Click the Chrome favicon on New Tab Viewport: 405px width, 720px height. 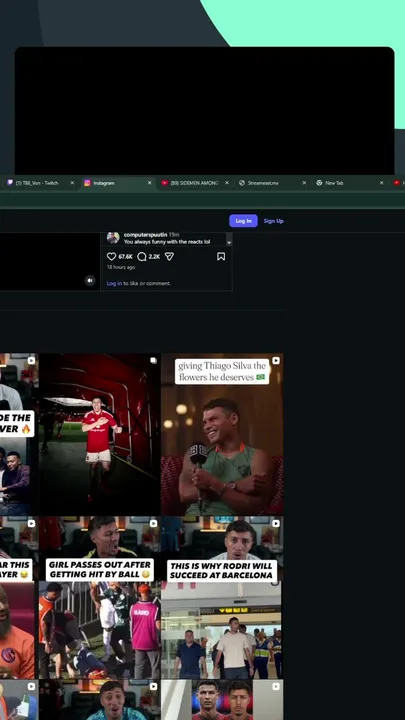click(319, 183)
